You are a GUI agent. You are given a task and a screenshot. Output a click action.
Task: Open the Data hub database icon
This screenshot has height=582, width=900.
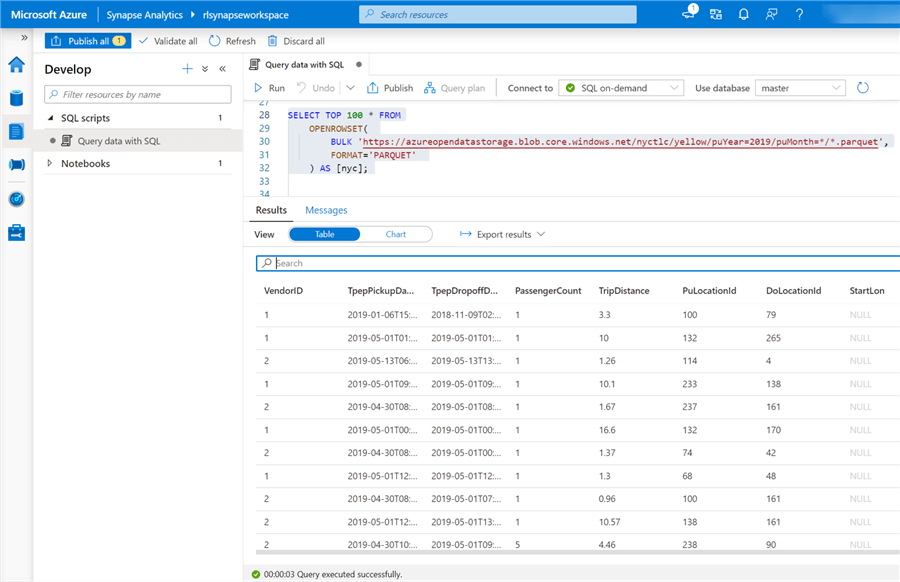[x=16, y=98]
